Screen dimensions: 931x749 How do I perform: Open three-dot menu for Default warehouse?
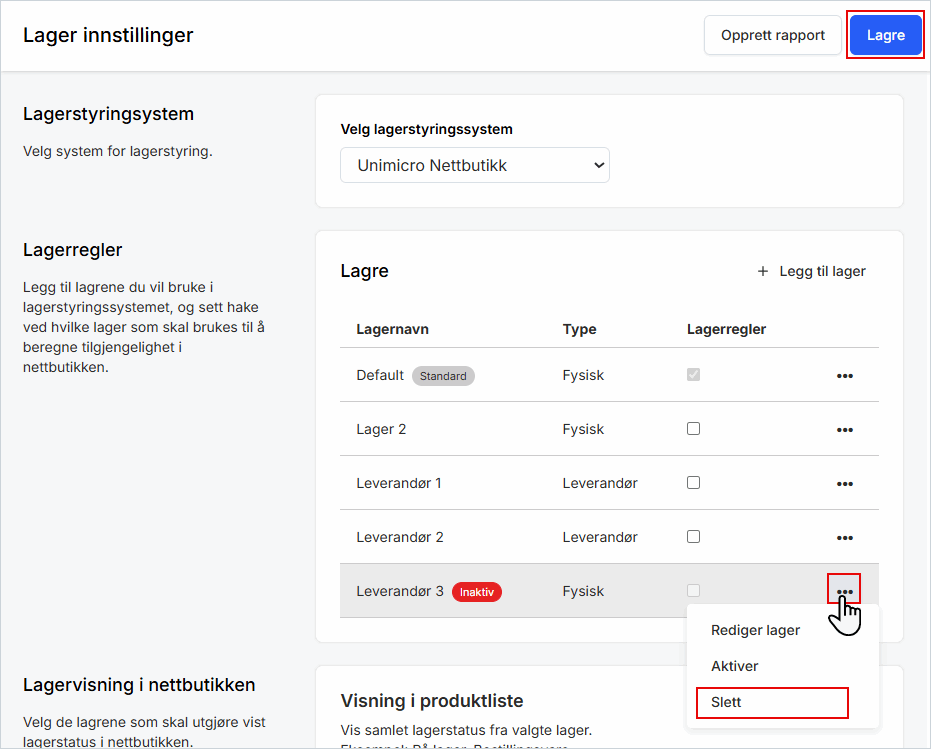click(844, 376)
